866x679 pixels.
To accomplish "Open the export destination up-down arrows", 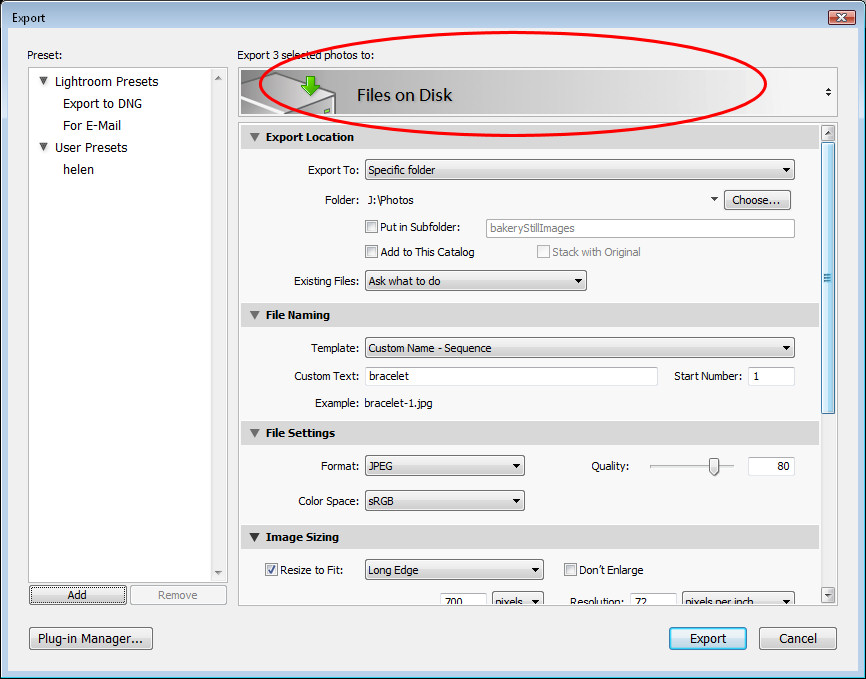I will point(828,92).
